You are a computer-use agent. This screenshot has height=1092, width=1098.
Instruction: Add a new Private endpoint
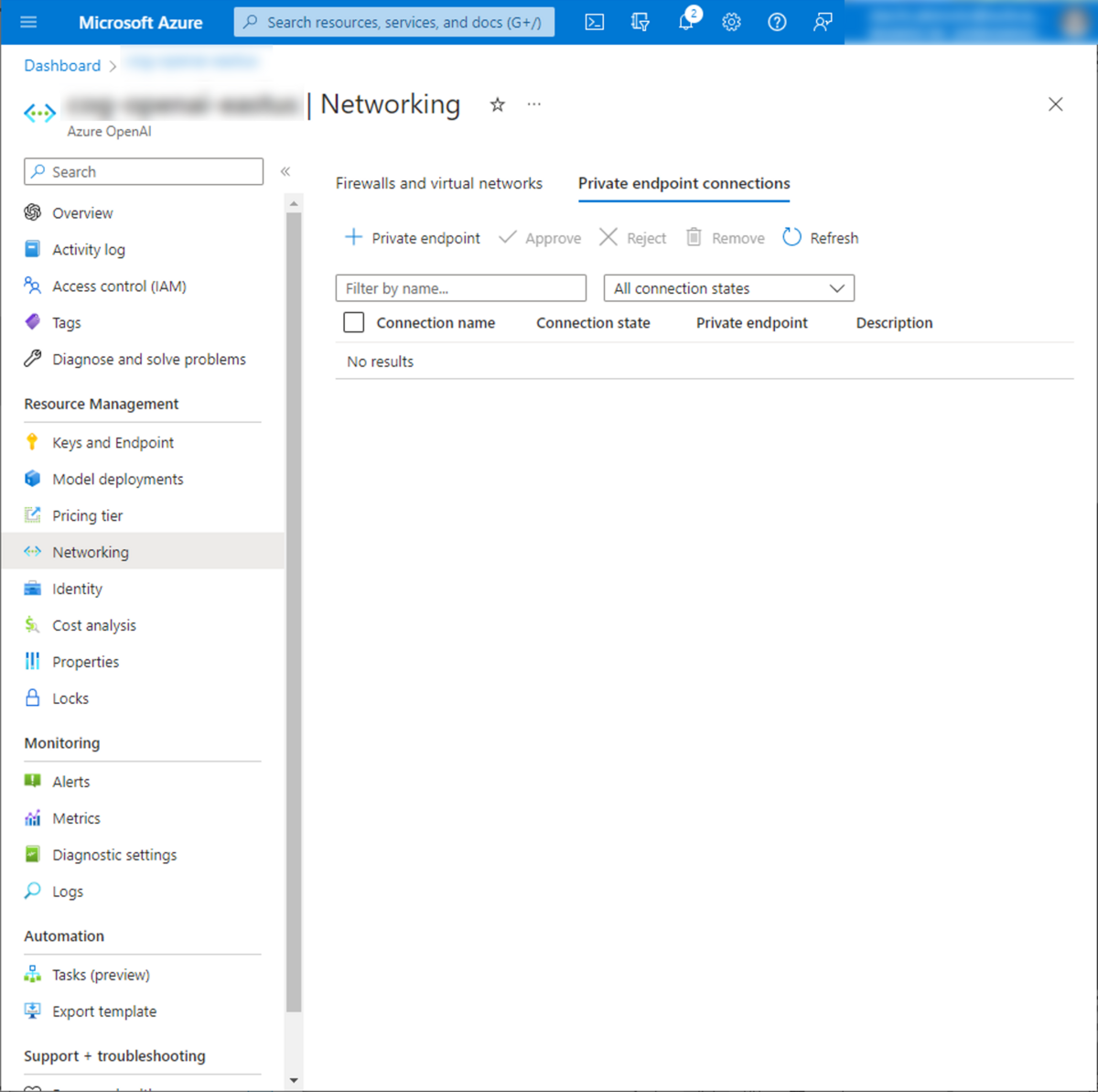(x=412, y=238)
